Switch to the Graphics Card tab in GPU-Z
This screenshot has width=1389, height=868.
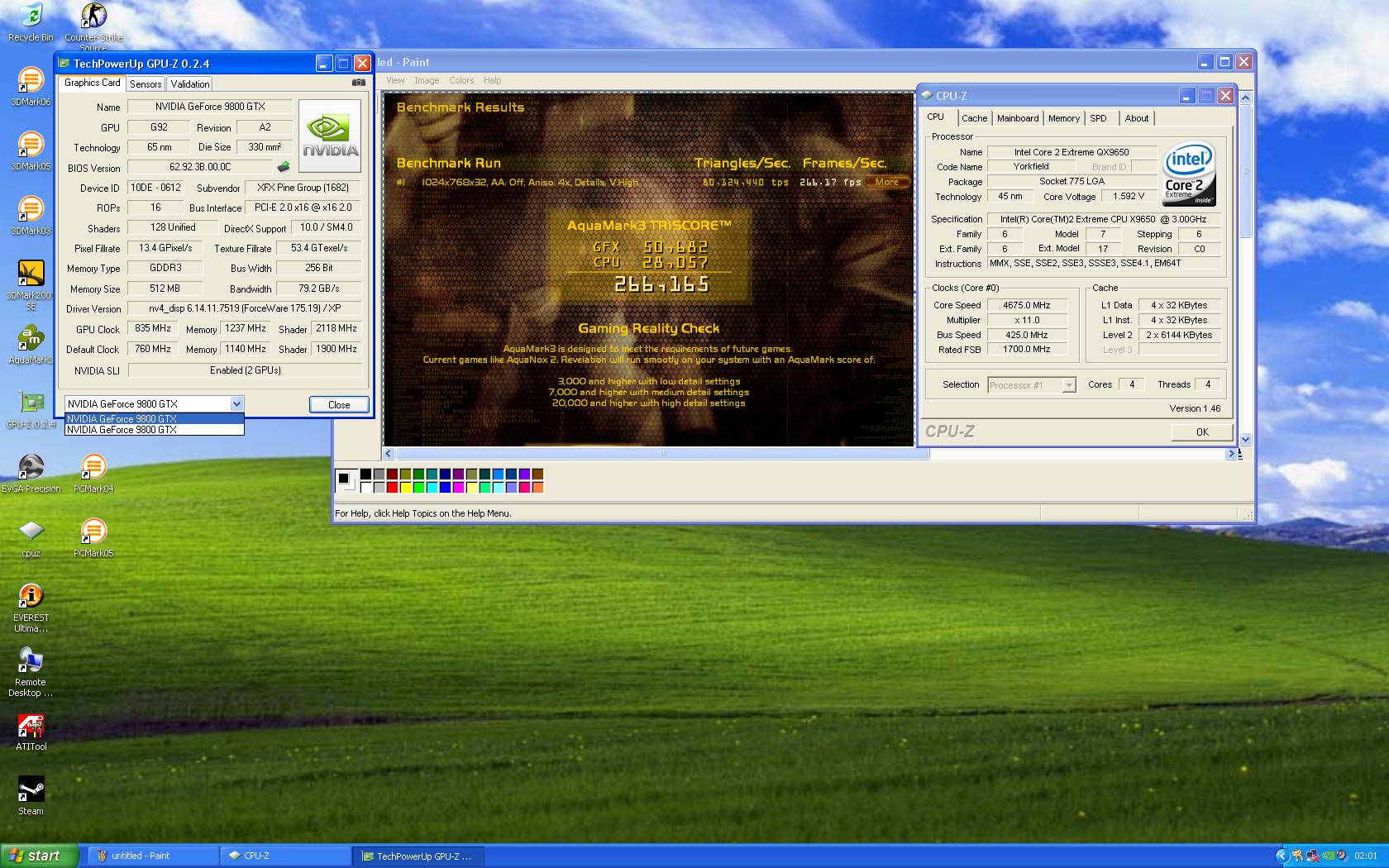[93, 83]
